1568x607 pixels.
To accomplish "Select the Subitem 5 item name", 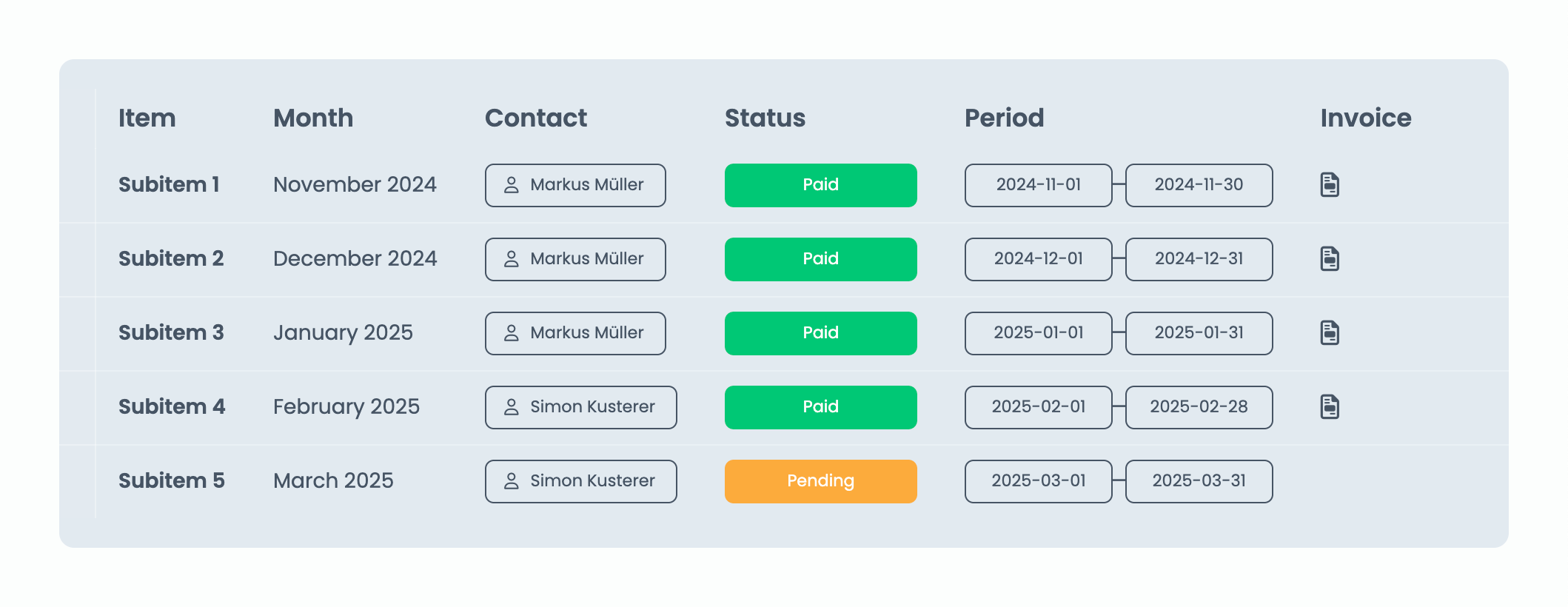I will tap(172, 481).
